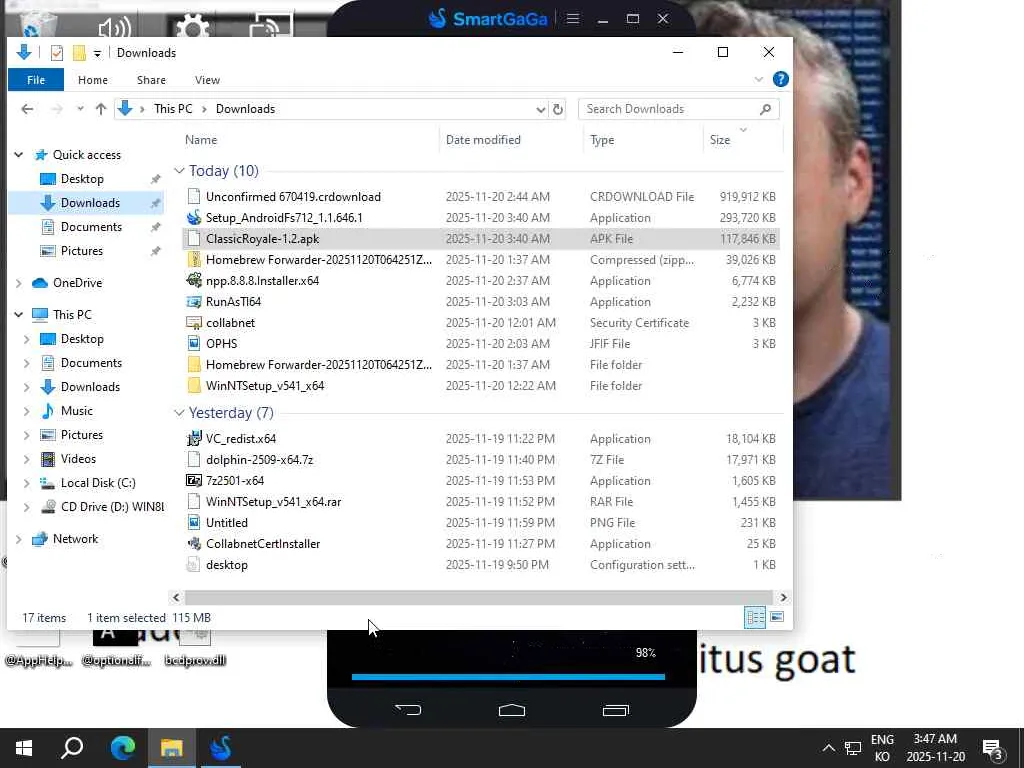Expand the ribbon with the chevron

click(758, 80)
